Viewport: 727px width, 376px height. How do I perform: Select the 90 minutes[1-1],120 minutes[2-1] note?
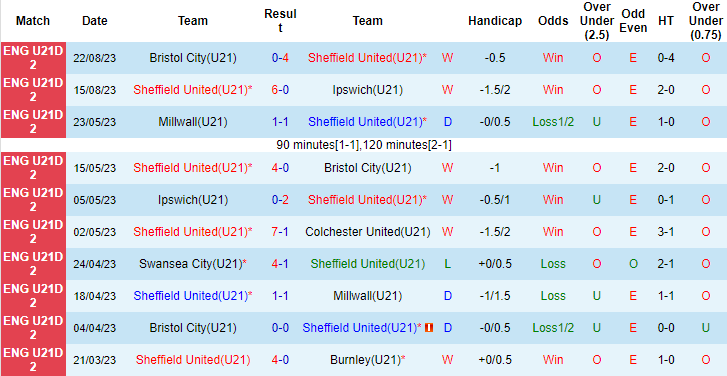point(364,145)
